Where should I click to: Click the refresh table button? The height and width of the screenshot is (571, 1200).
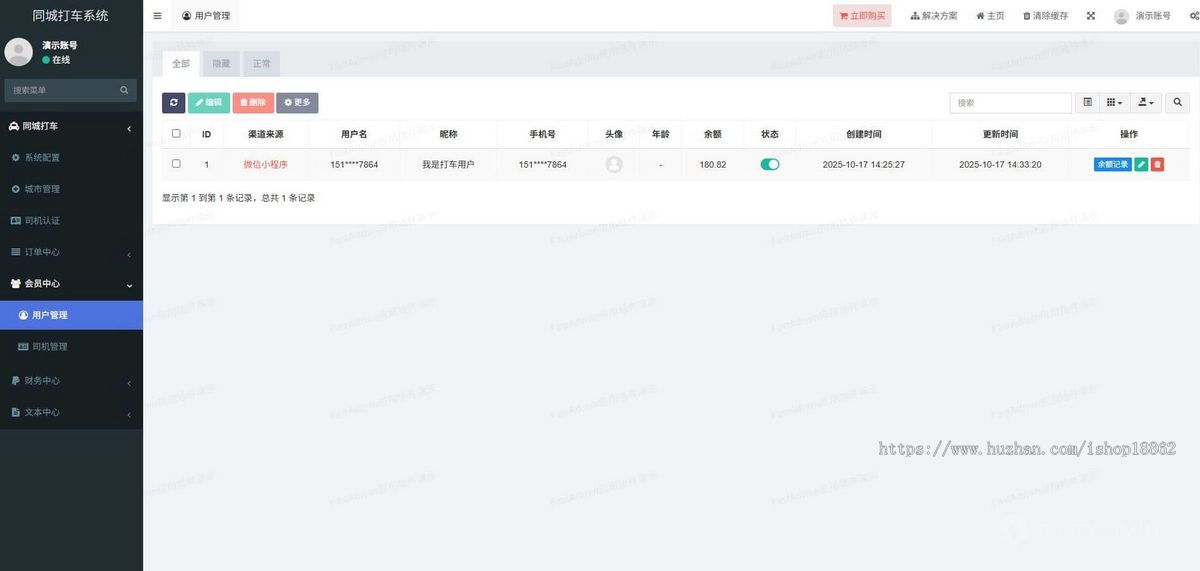coord(174,102)
